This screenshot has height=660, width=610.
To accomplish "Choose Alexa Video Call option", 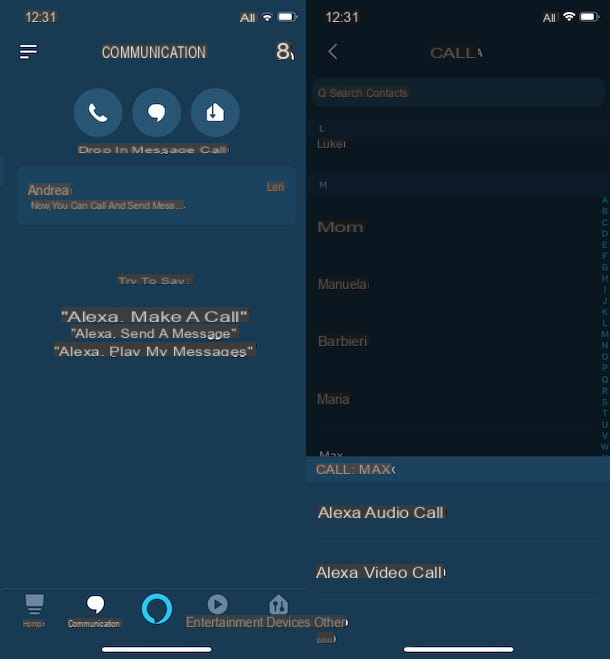I will pyautogui.click(x=380, y=572).
